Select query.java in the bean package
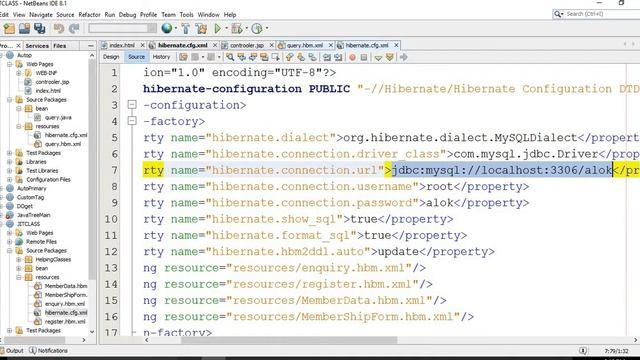The image size is (640, 360). click(x=58, y=118)
